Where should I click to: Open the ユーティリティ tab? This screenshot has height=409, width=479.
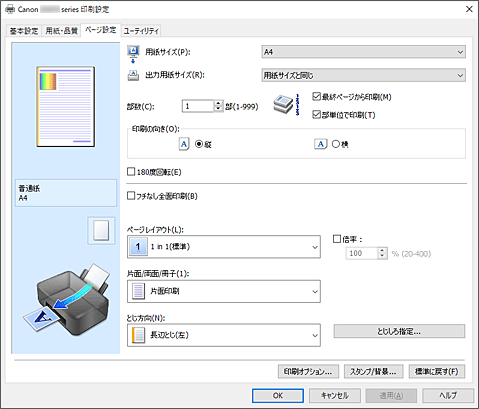pos(141,31)
